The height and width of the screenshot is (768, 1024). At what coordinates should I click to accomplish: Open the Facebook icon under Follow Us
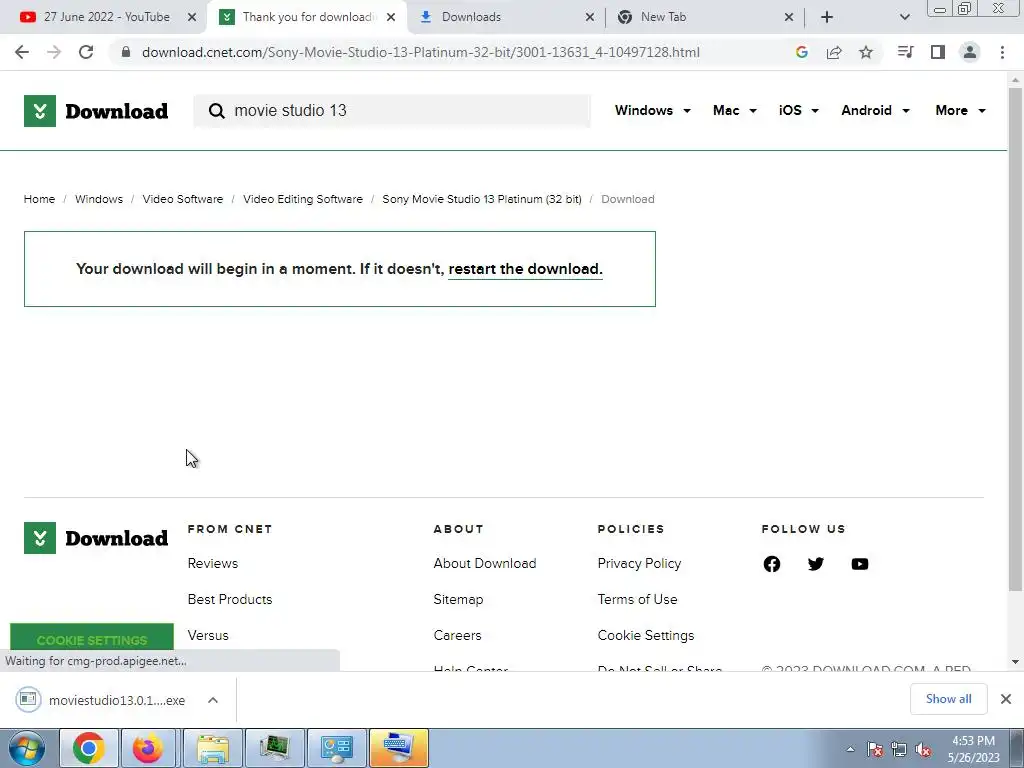click(x=771, y=564)
